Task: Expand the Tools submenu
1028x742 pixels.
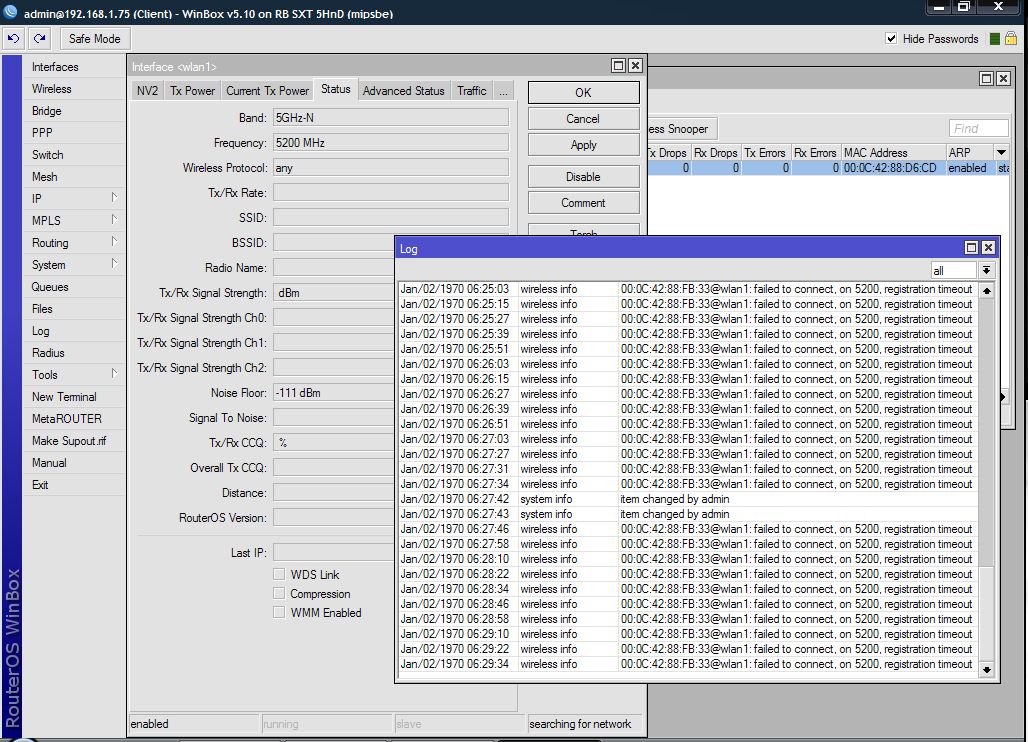Action: coord(114,374)
